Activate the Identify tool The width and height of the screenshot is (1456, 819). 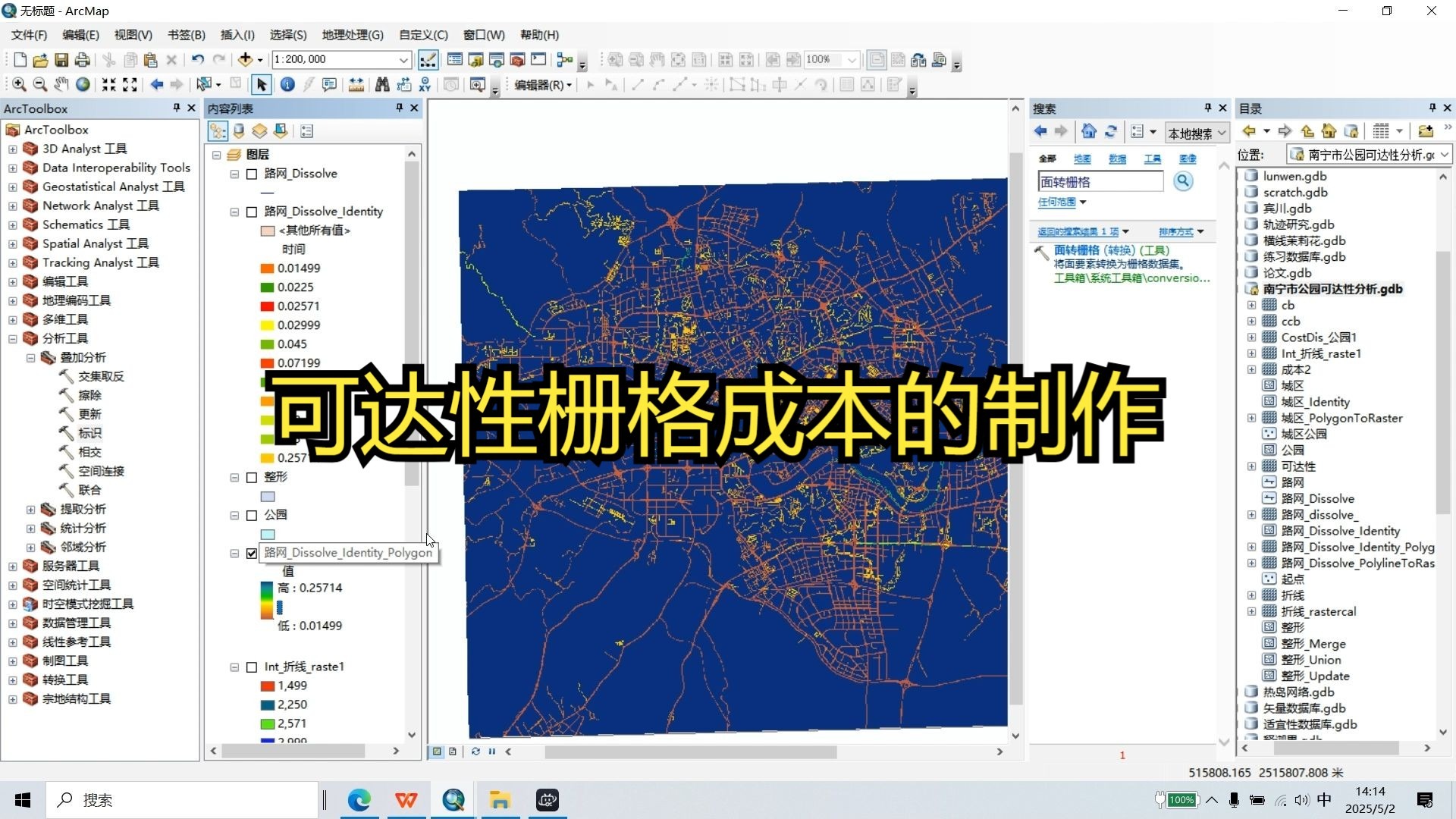[287, 84]
